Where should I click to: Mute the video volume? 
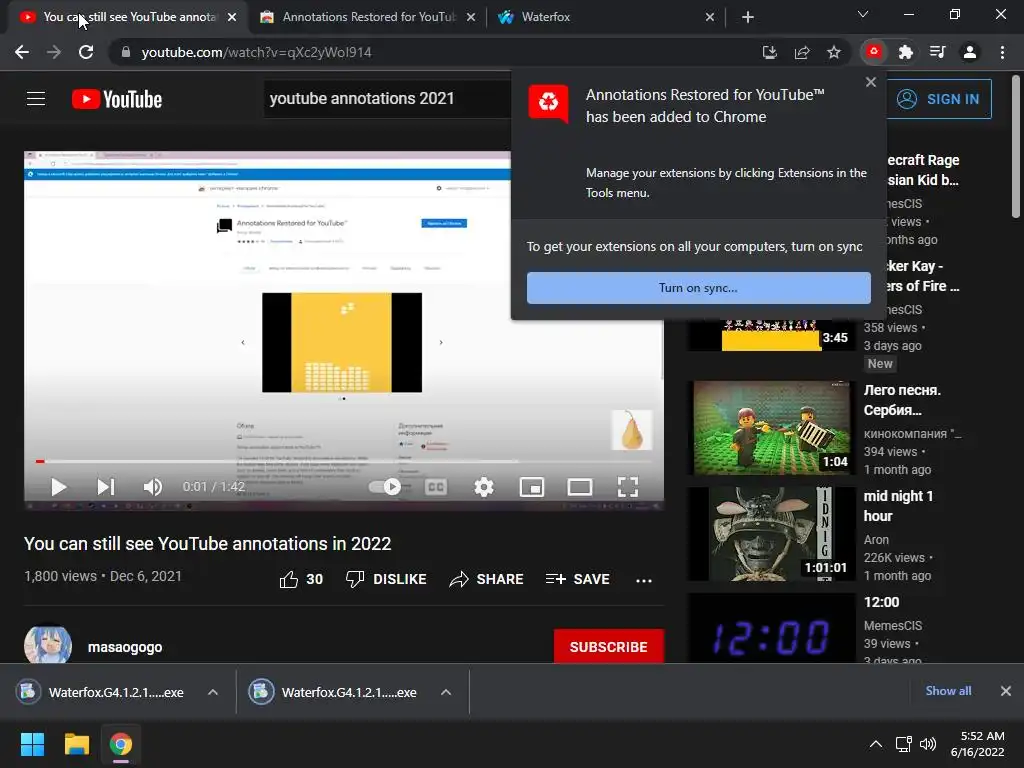pos(153,487)
